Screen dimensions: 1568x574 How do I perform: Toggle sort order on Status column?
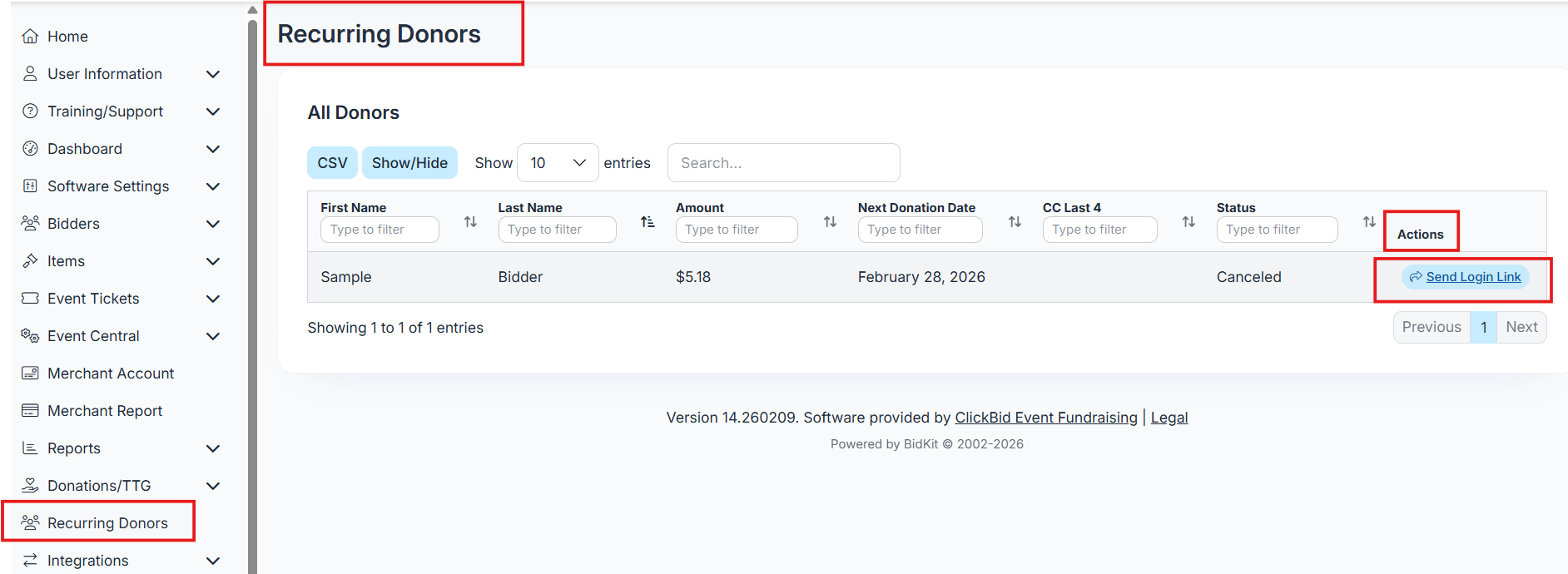[1369, 222]
